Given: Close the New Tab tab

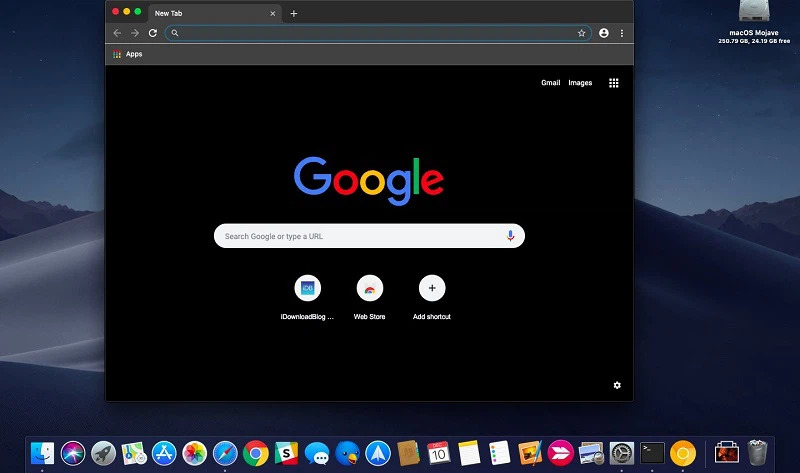Looking at the screenshot, I should tap(272, 14).
